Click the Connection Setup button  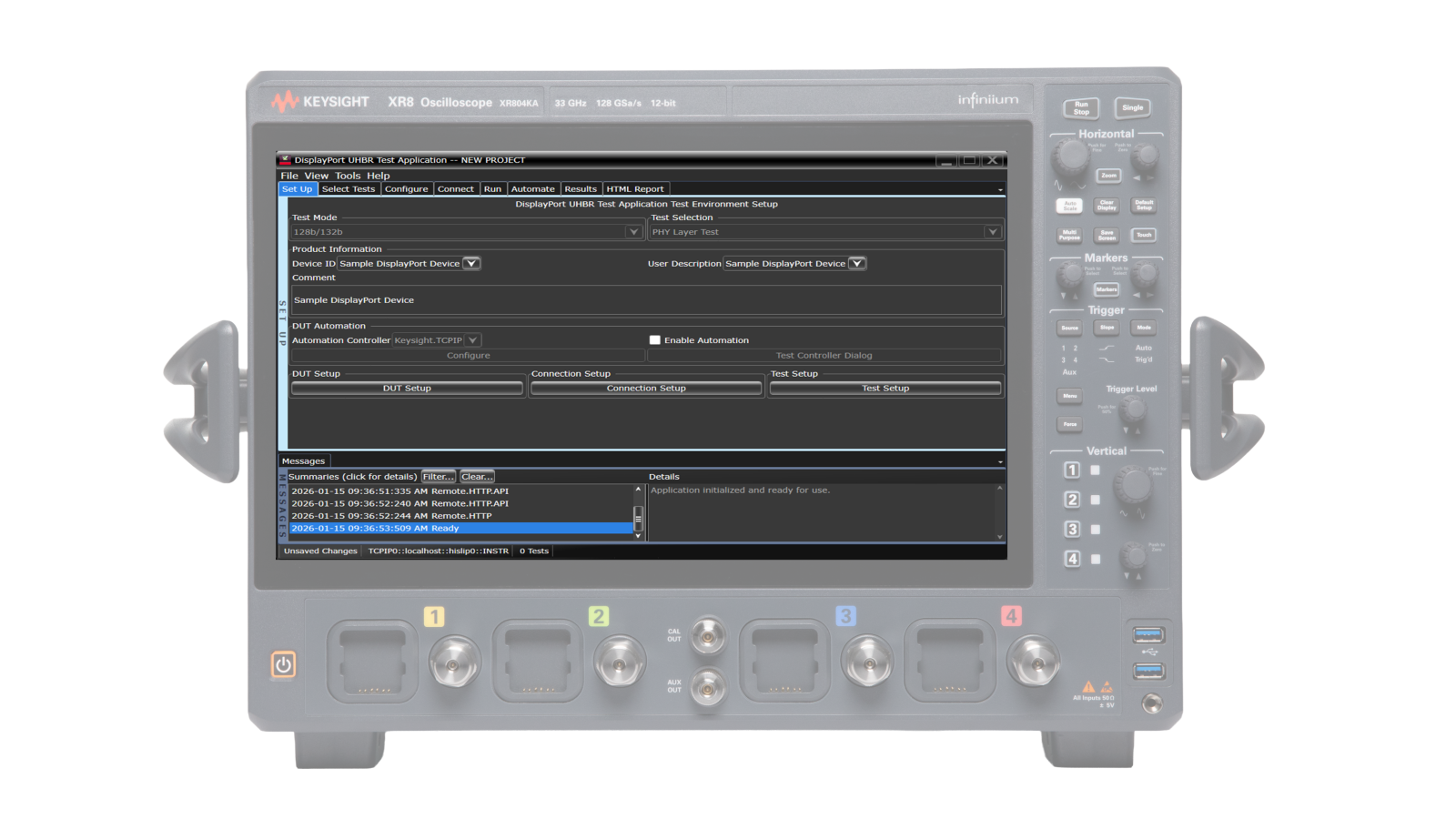(x=646, y=388)
